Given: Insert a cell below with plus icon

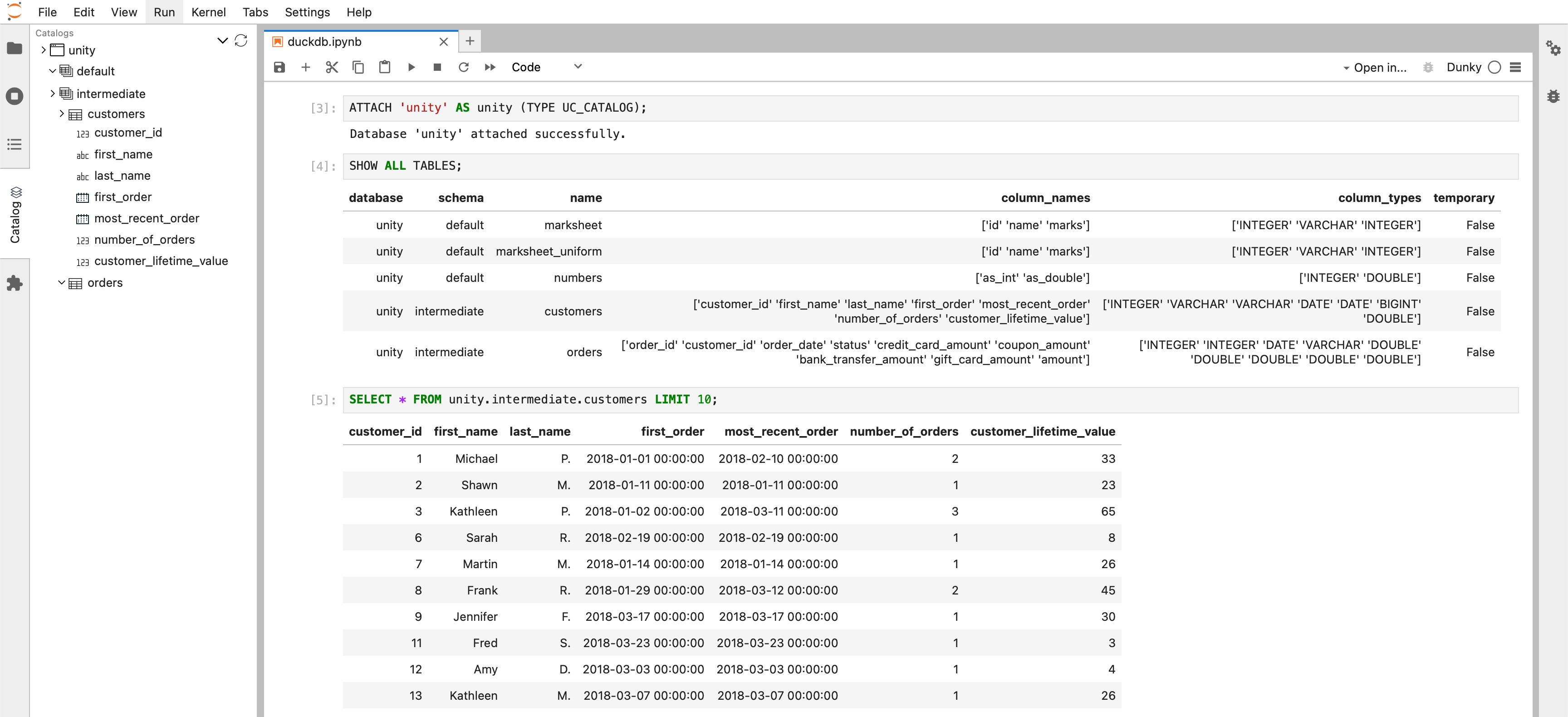Looking at the screenshot, I should pyautogui.click(x=305, y=67).
